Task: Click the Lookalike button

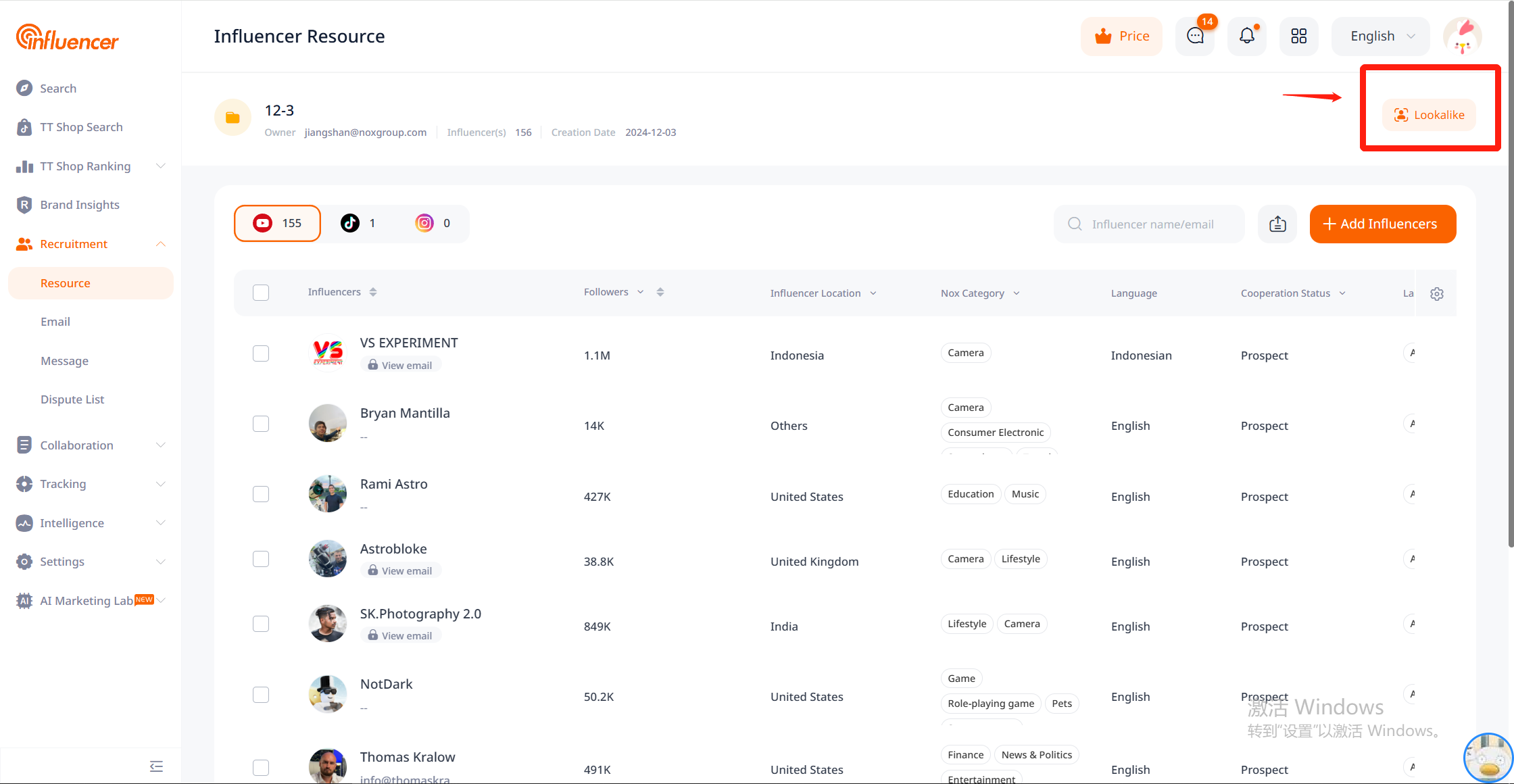Action: pyautogui.click(x=1430, y=115)
